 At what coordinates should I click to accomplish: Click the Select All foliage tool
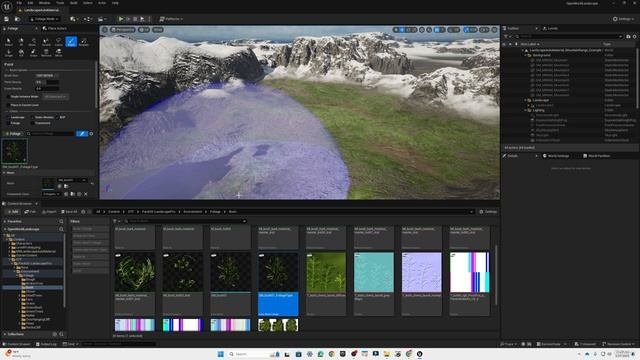(21, 41)
